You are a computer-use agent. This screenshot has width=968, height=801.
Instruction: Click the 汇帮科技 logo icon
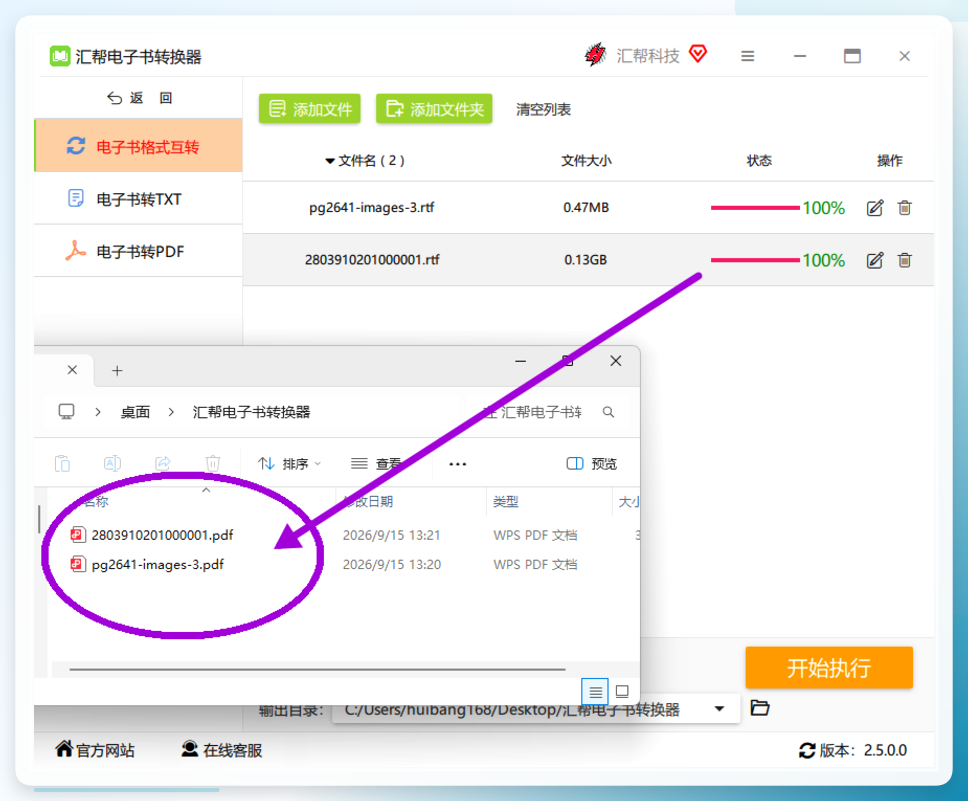596,55
